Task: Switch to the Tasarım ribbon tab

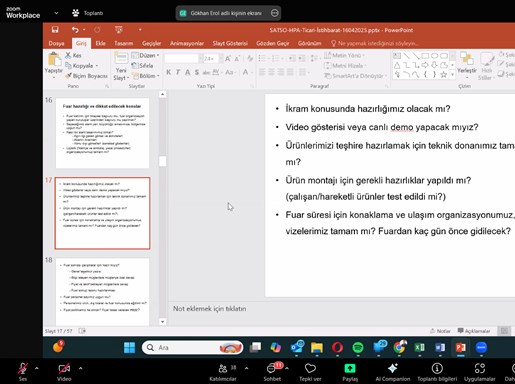Action: [x=123, y=43]
